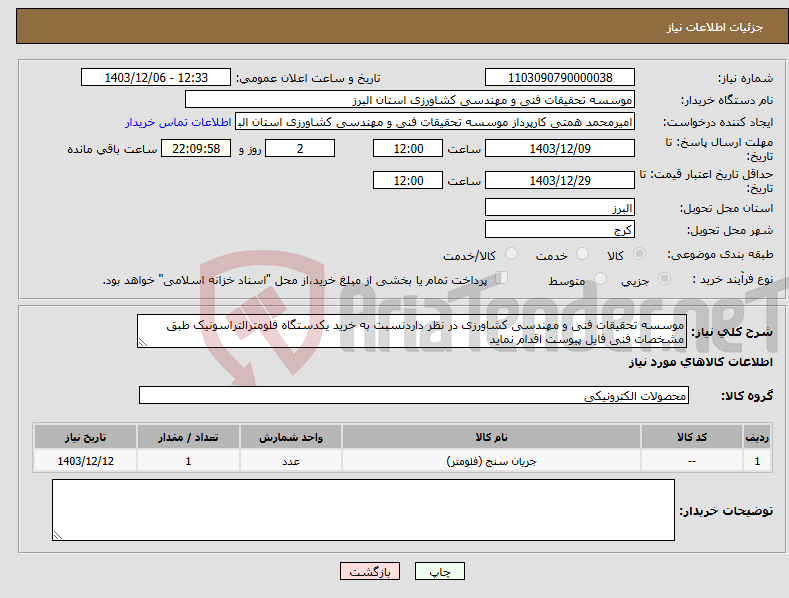Screen dimensions: 789x598
Task: Click the quantity cell in the item row
Action: point(188,461)
